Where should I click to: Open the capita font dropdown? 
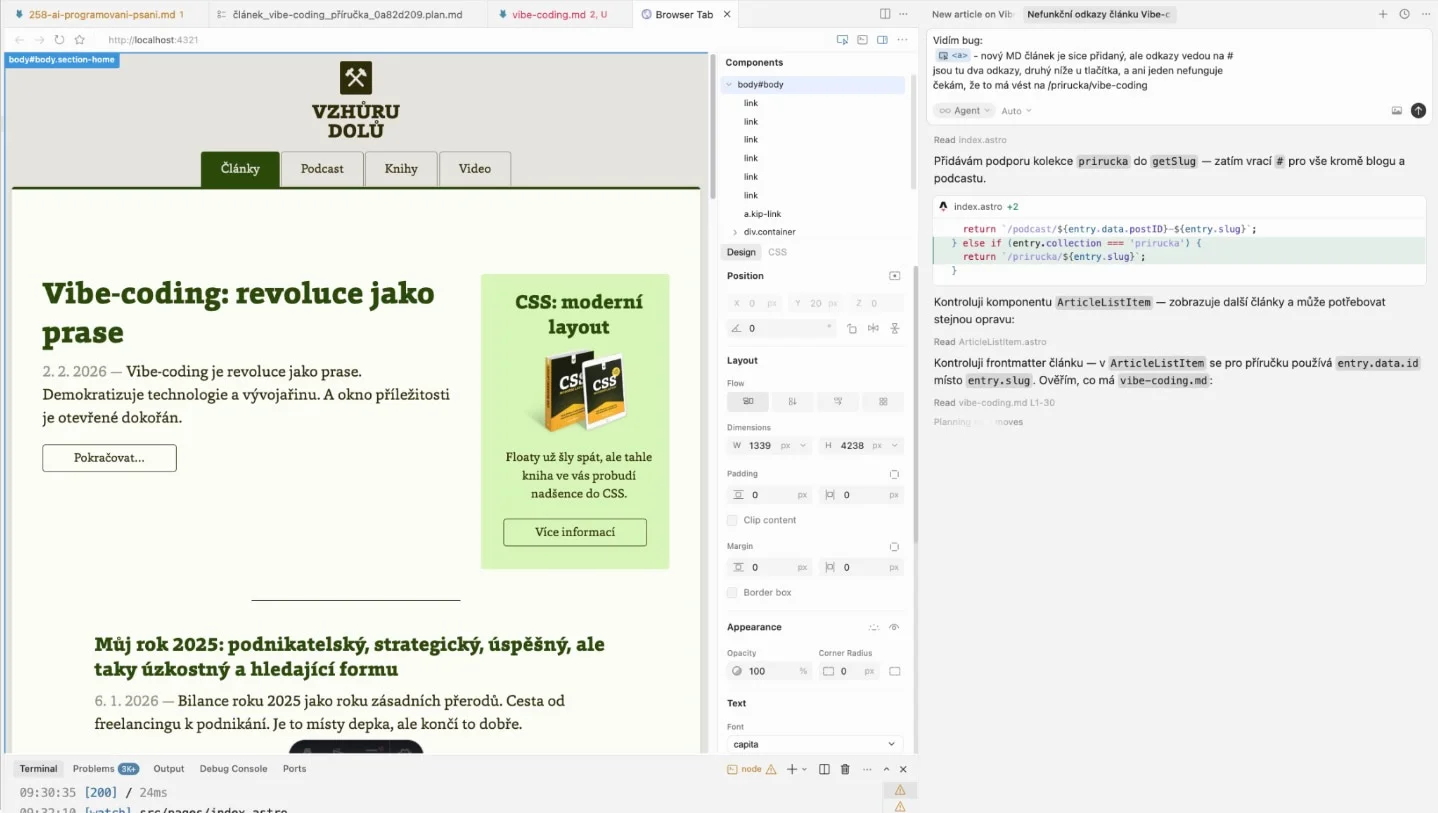point(813,743)
